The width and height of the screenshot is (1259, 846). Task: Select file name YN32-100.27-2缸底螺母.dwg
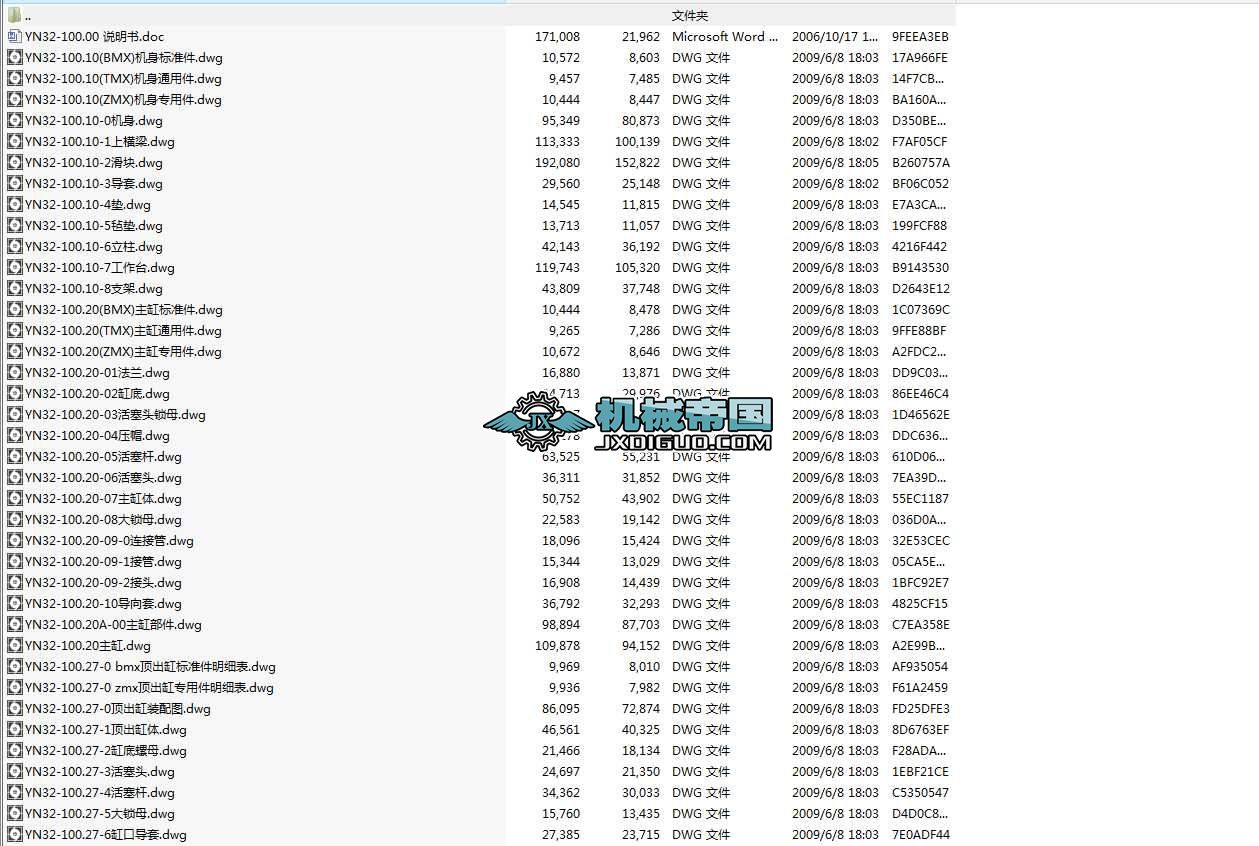point(106,750)
